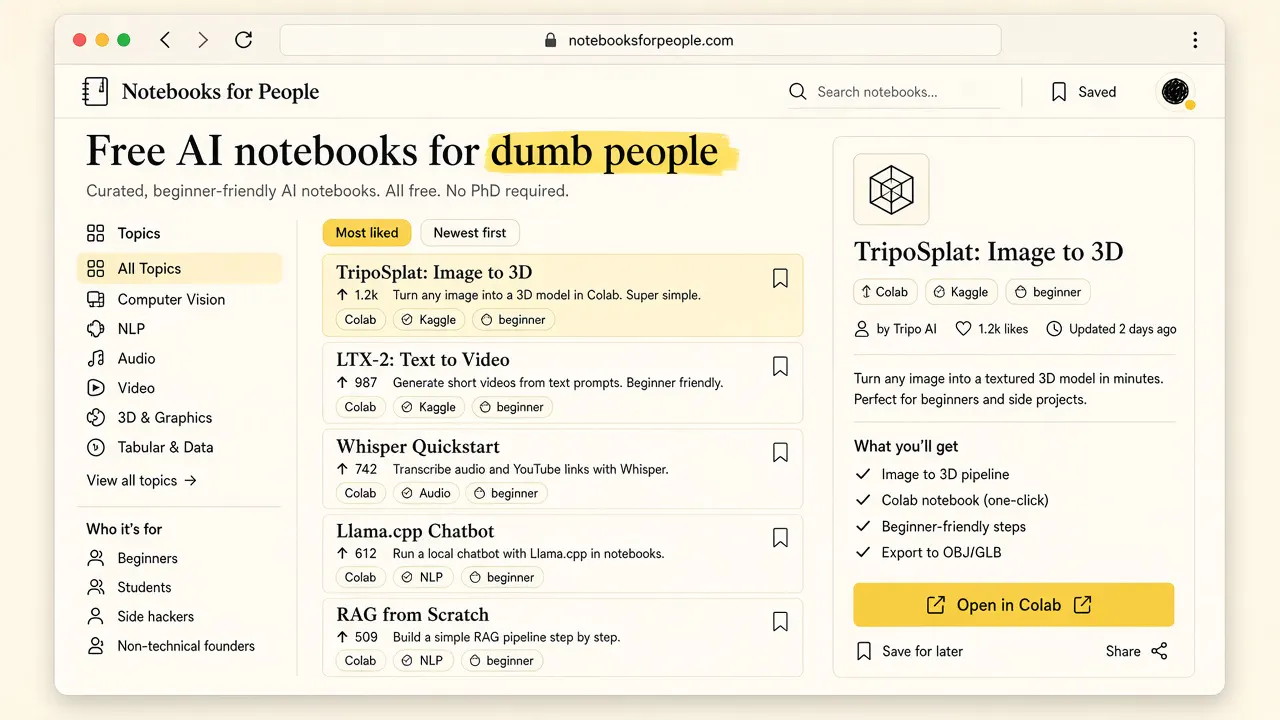Click the Notebooks for People logo icon
The height and width of the screenshot is (720, 1280).
(95, 92)
